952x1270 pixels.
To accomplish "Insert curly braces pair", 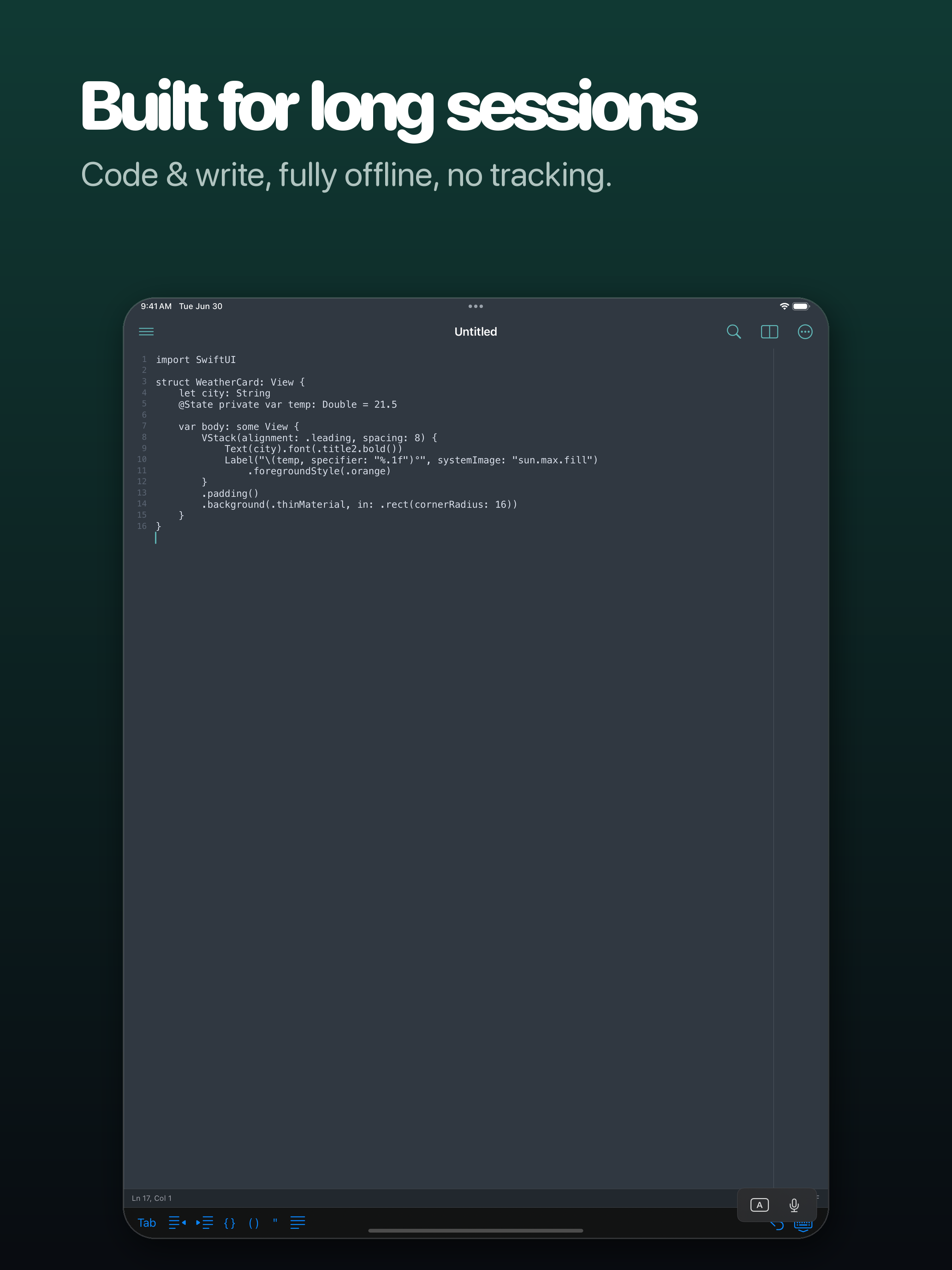I will (x=230, y=1223).
